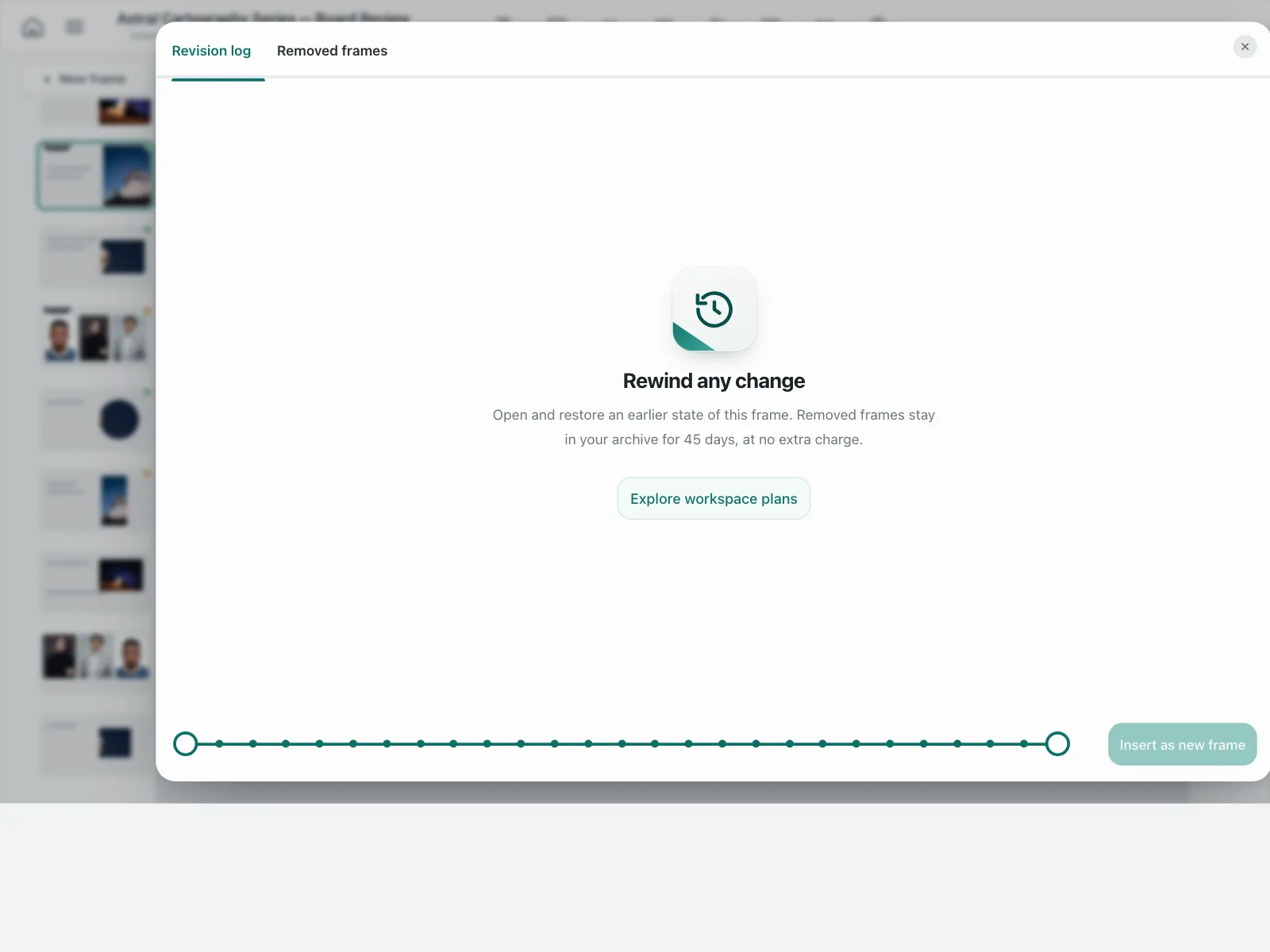This screenshot has height=952, width=1270.
Task: Click the right handle of the revision timeline
Action: tap(1057, 743)
